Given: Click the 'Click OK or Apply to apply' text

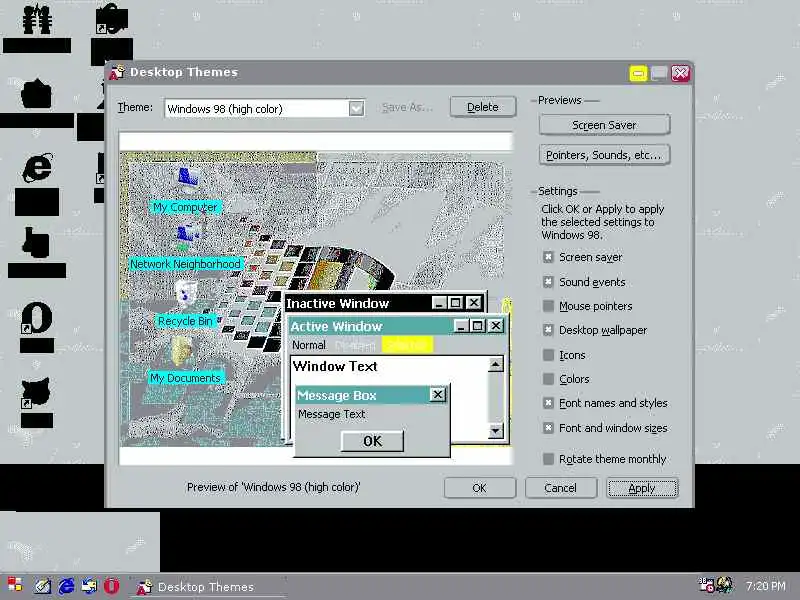Looking at the screenshot, I should [603, 222].
